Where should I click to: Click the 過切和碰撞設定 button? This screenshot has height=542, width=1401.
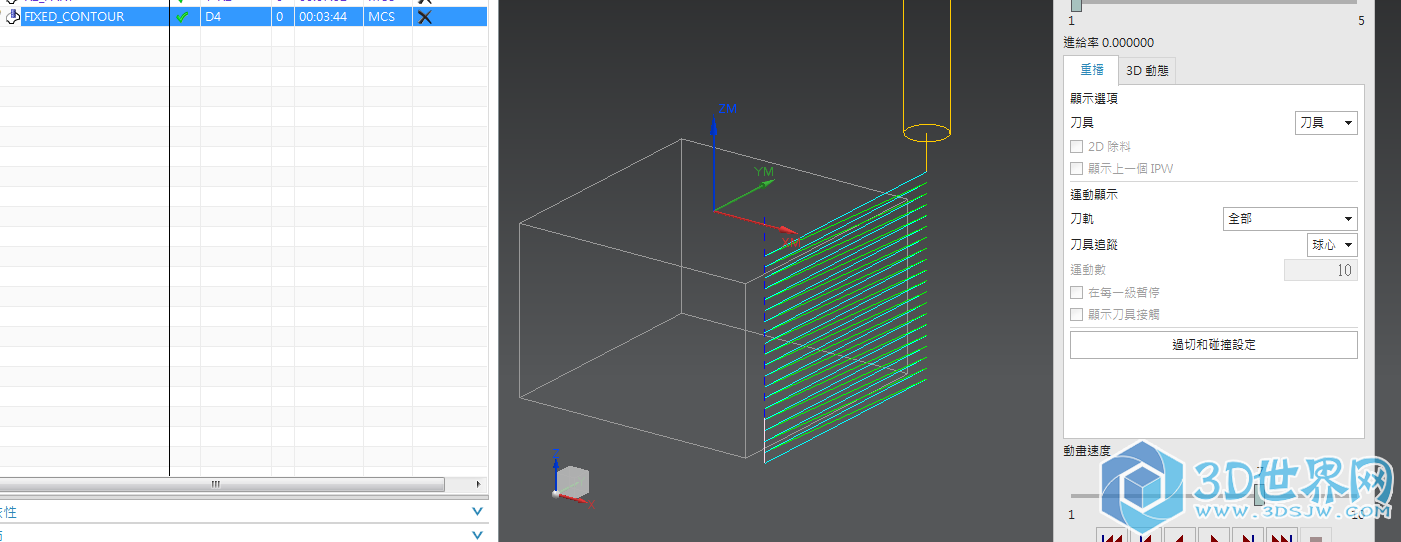1213,345
